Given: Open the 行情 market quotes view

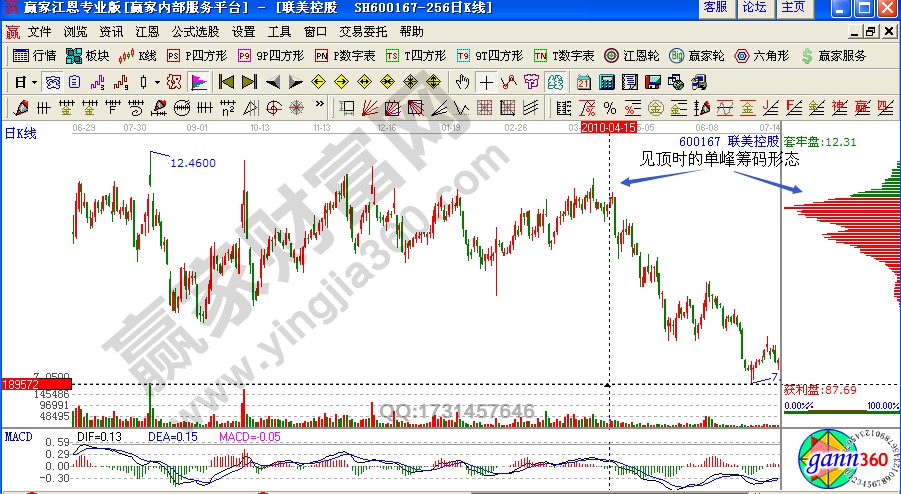Looking at the screenshot, I should (34, 56).
